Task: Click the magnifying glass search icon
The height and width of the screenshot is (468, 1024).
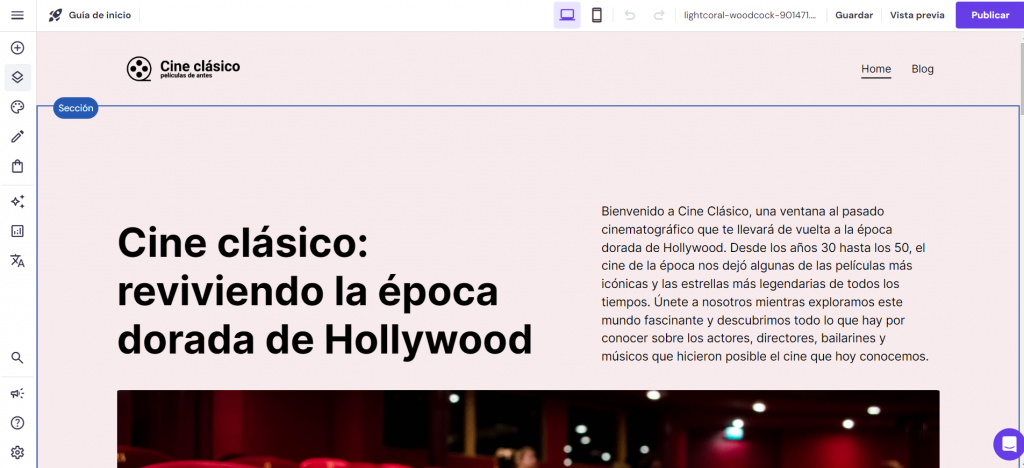Action: [x=17, y=357]
